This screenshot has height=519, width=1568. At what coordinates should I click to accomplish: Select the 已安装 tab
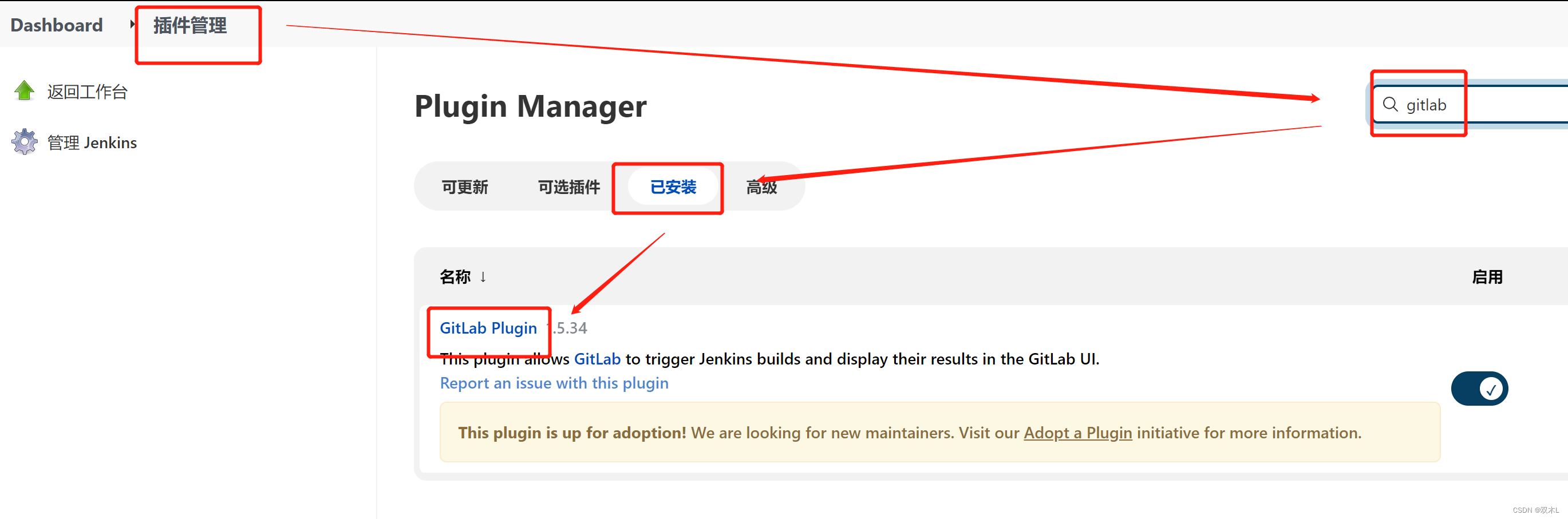tap(673, 187)
